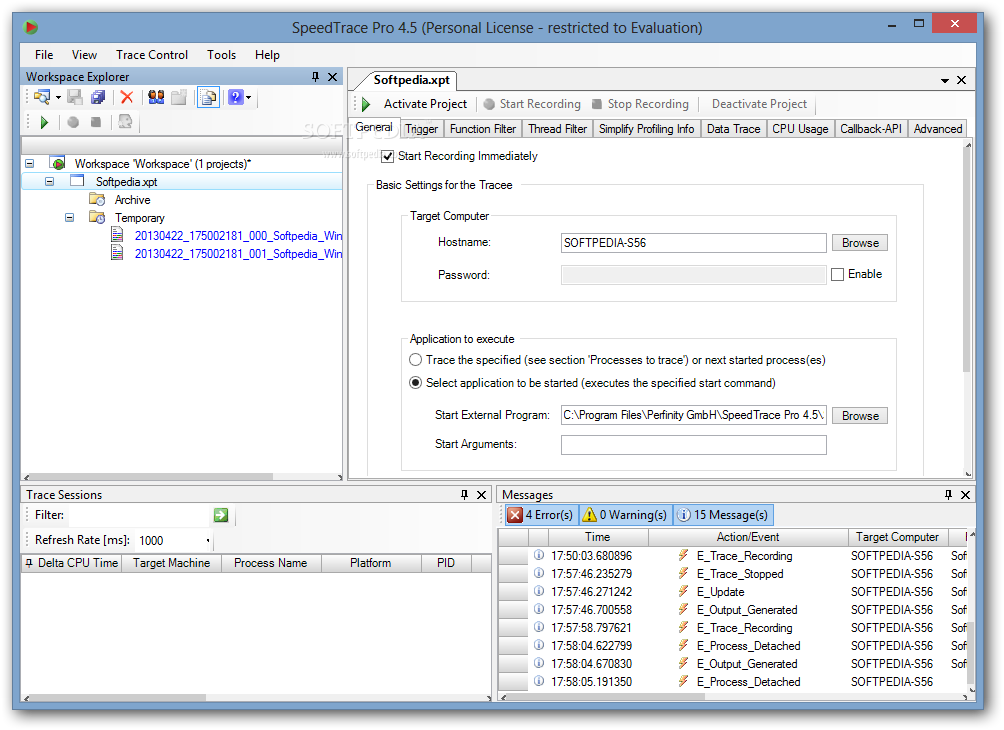Pin the Trace Sessions panel
This screenshot has width=1004, height=730.
464,494
